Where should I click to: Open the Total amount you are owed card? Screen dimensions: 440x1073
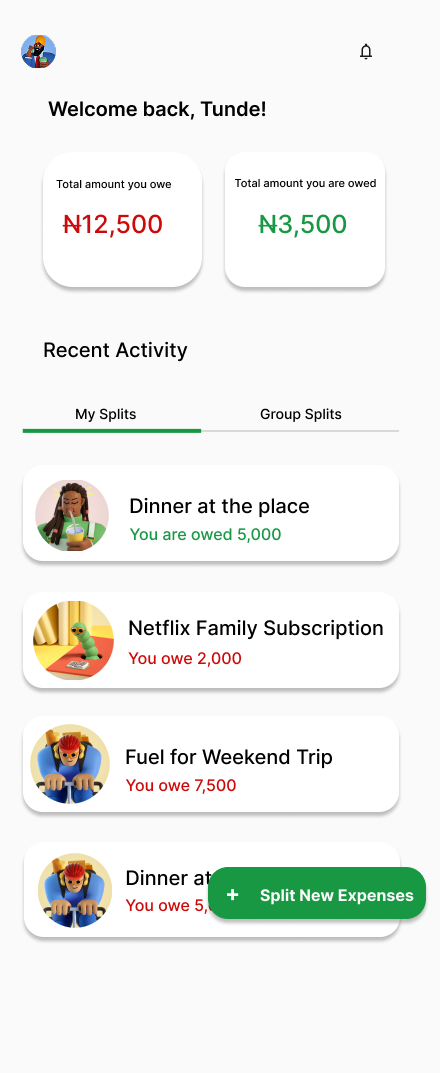point(305,220)
